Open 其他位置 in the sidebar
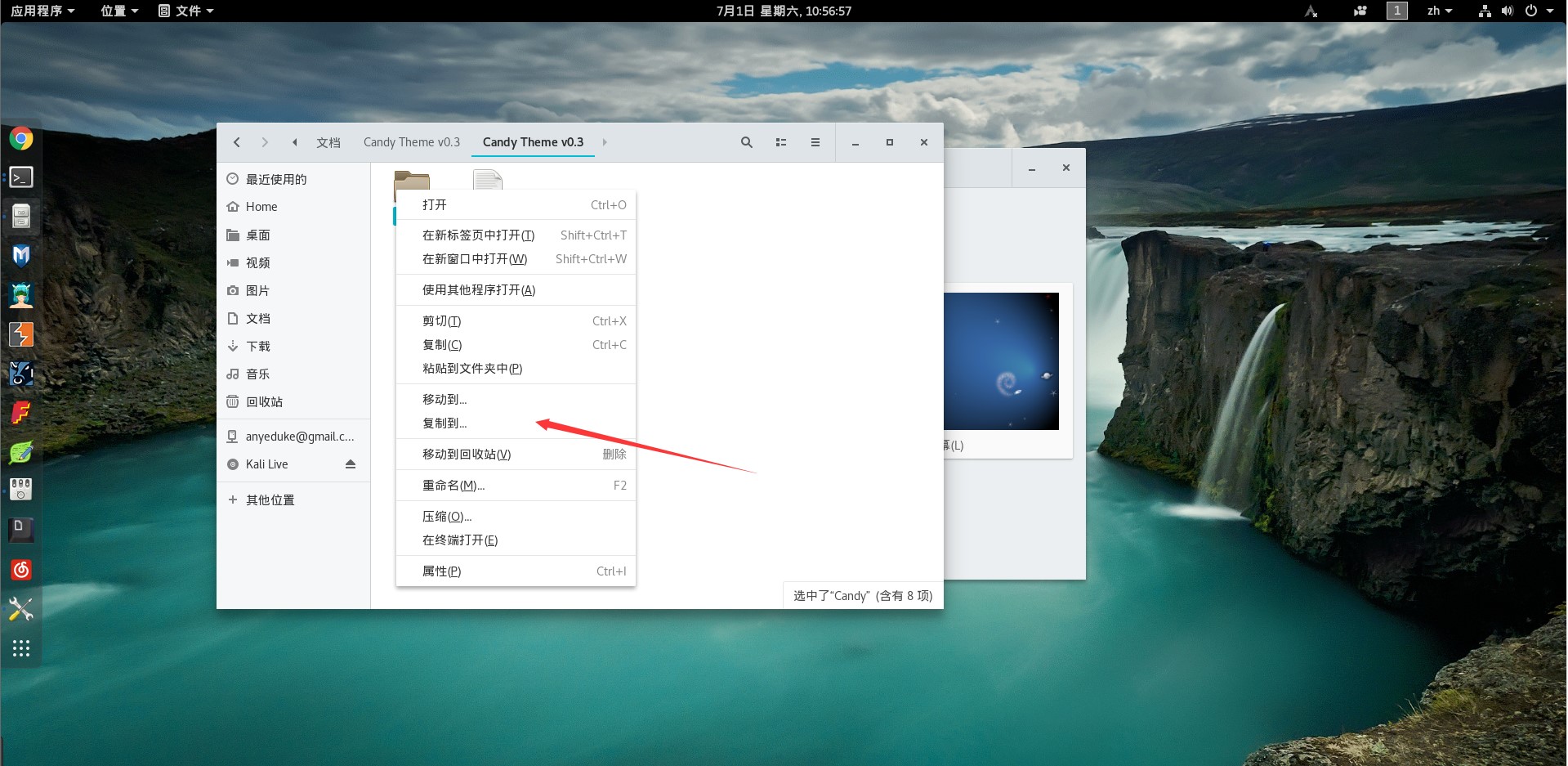1568x766 pixels. [270, 500]
